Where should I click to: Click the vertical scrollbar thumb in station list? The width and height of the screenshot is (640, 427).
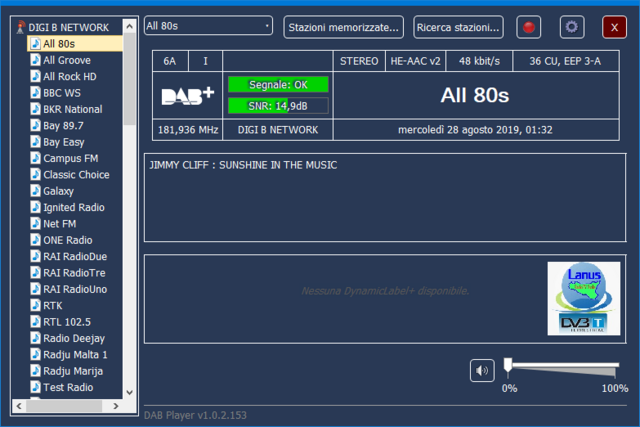(129, 80)
